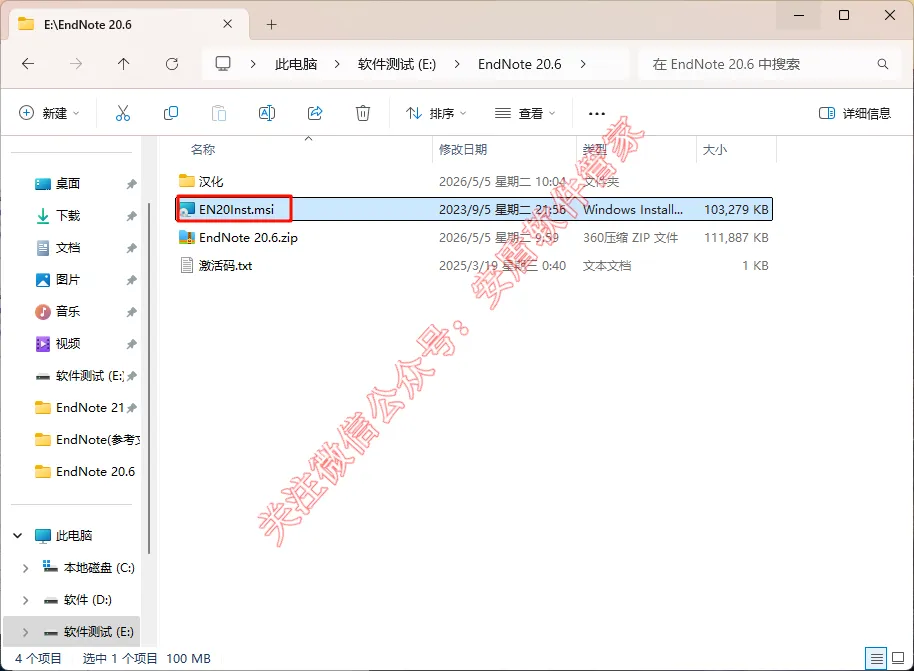Expand 软件 (D:) tree node
The width and height of the screenshot is (914, 671).
(25, 600)
